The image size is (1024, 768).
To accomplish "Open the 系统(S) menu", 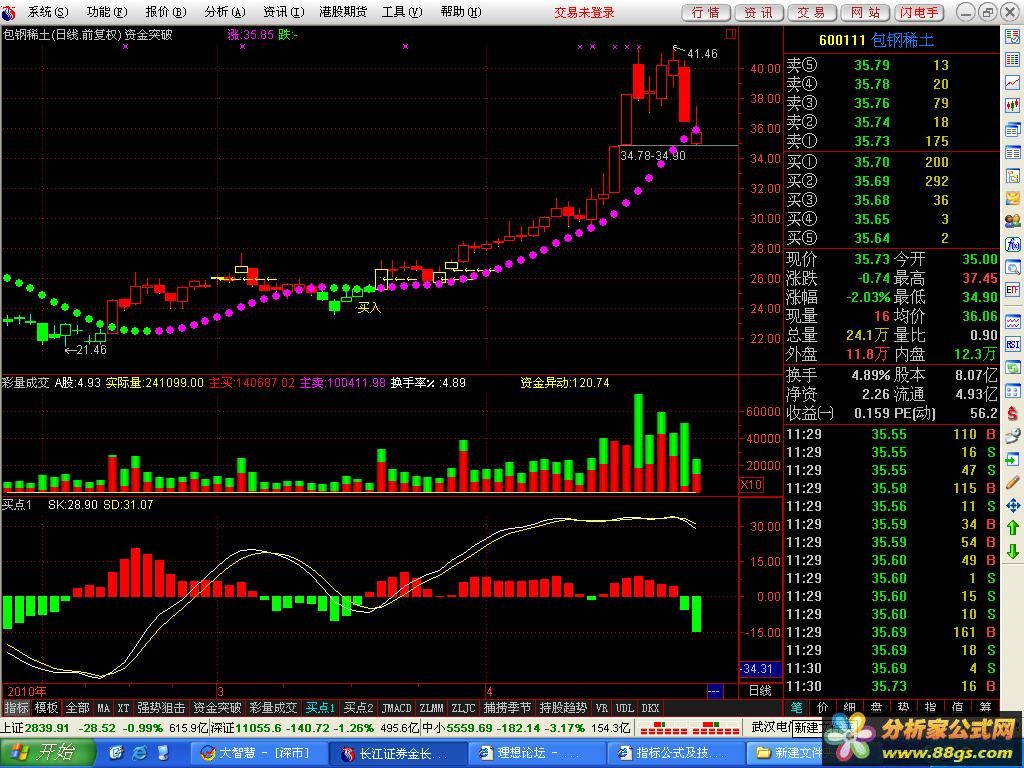I will pyautogui.click(x=48, y=12).
